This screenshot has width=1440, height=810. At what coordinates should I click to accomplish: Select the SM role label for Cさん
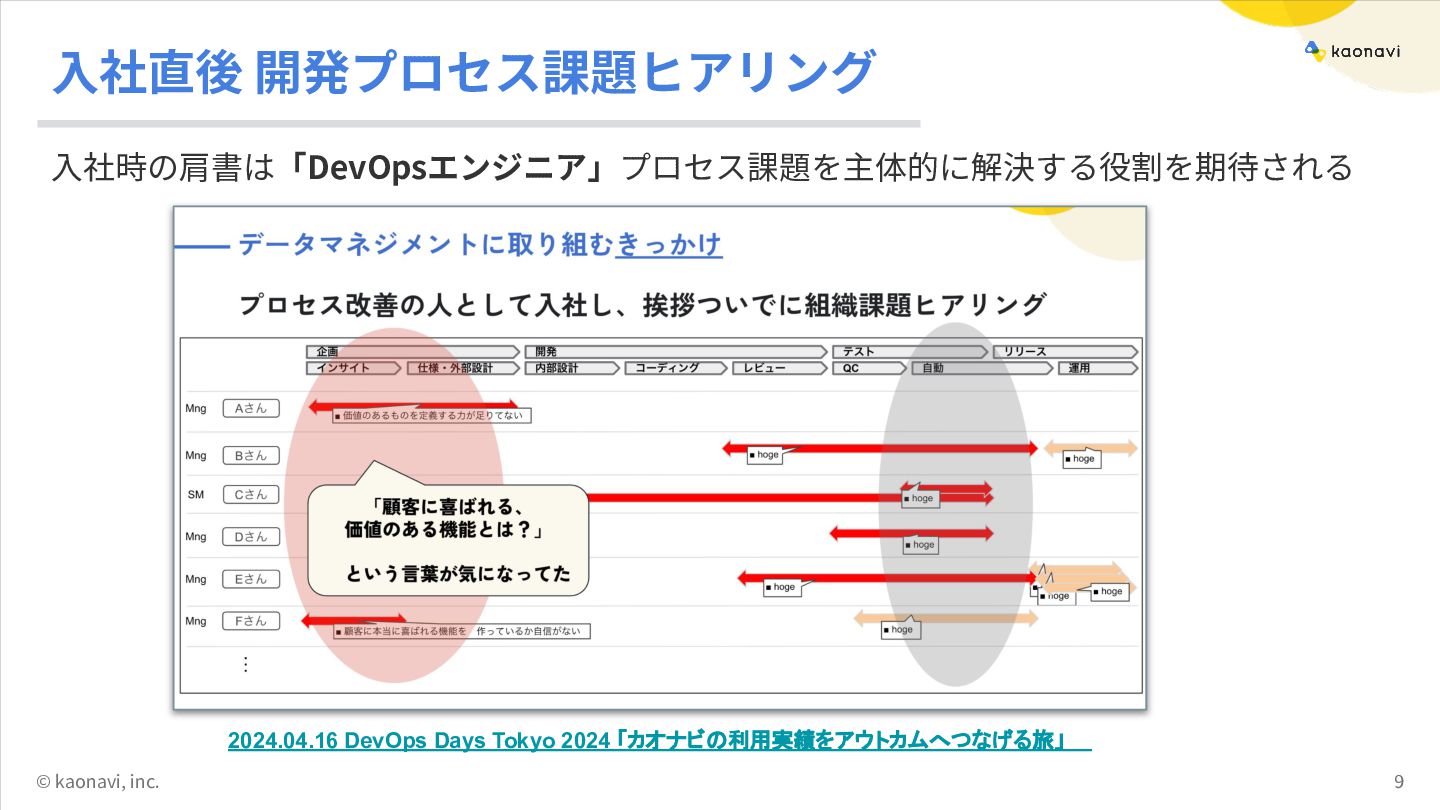click(x=196, y=494)
